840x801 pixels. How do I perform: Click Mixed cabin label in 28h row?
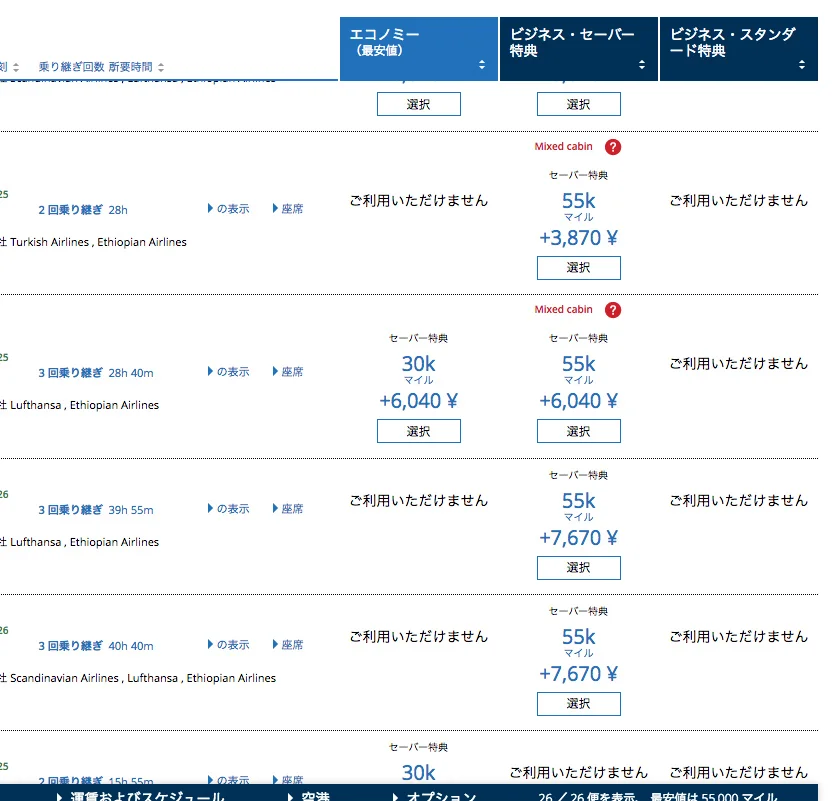click(564, 146)
